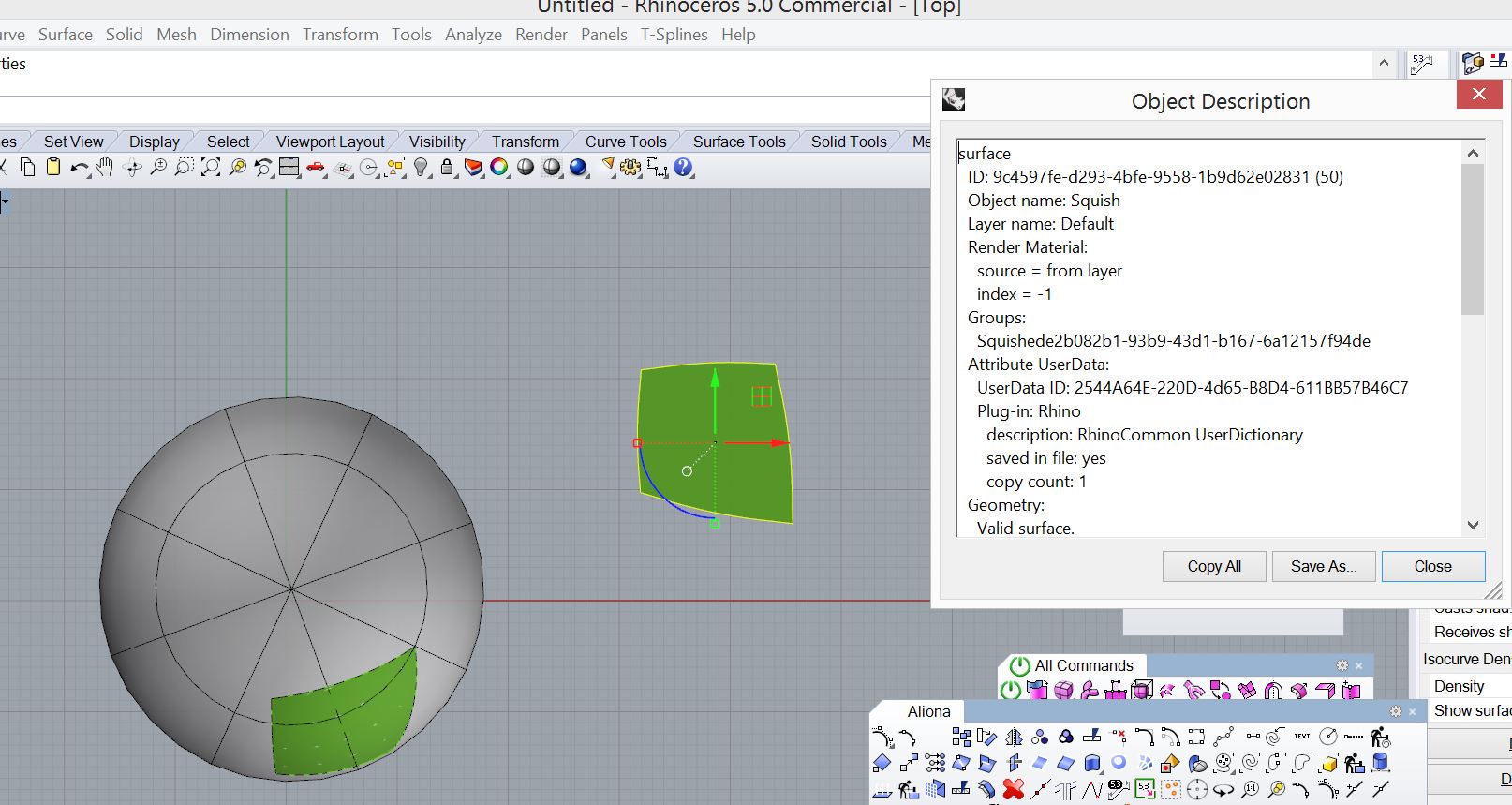1512x805 pixels.
Task: Open the Aliona toolbar gear menu
Action: point(1395,711)
